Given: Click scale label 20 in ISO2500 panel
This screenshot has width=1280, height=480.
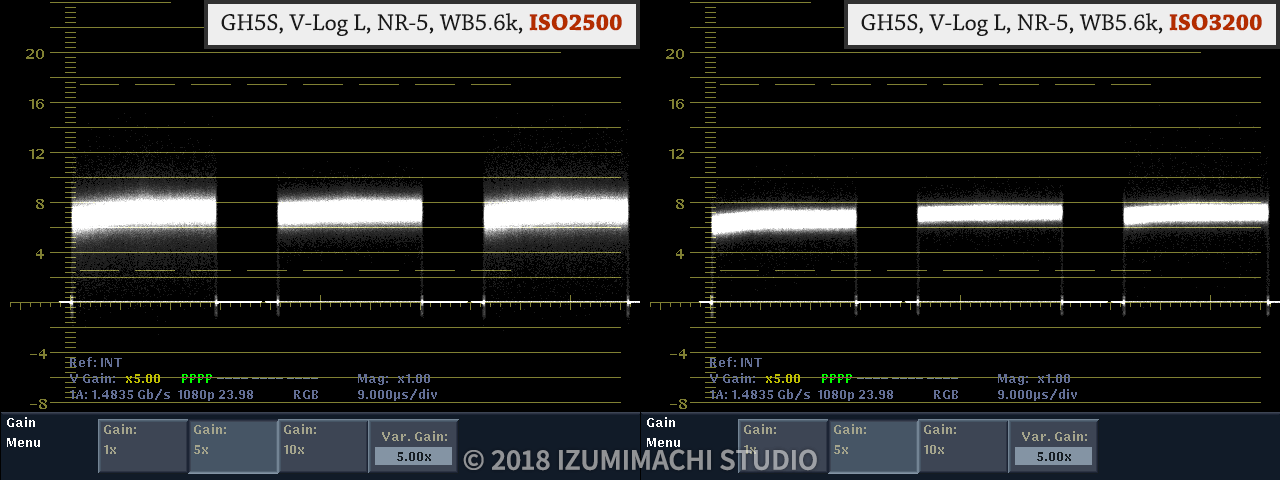Looking at the screenshot, I should (x=35, y=53).
